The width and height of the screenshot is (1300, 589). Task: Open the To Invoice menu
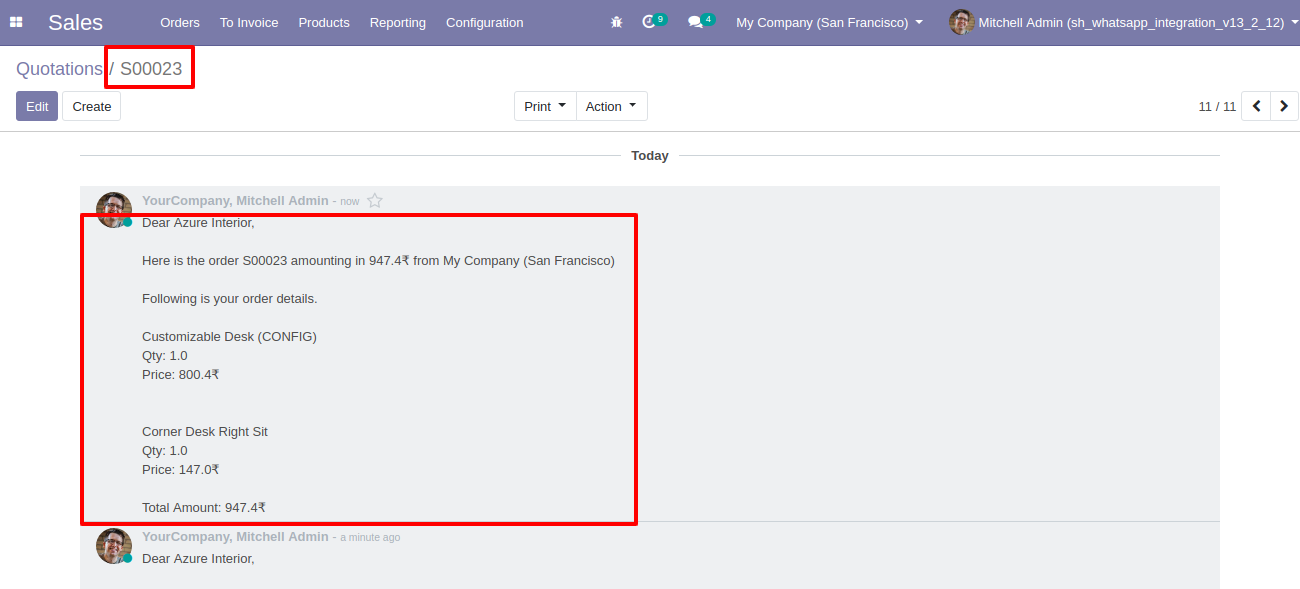coord(249,22)
